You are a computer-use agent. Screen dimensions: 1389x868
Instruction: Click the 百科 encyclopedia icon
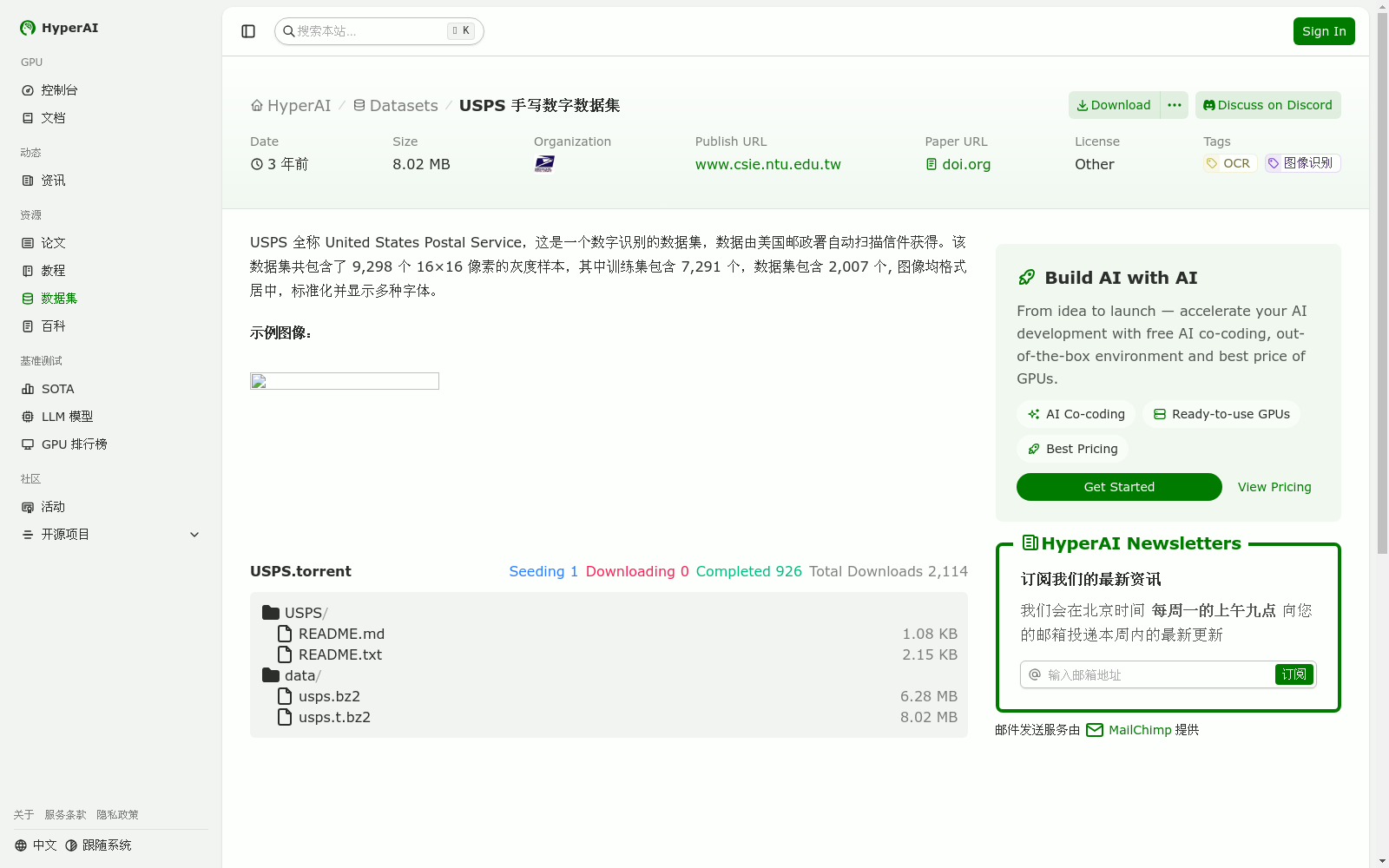(x=28, y=326)
